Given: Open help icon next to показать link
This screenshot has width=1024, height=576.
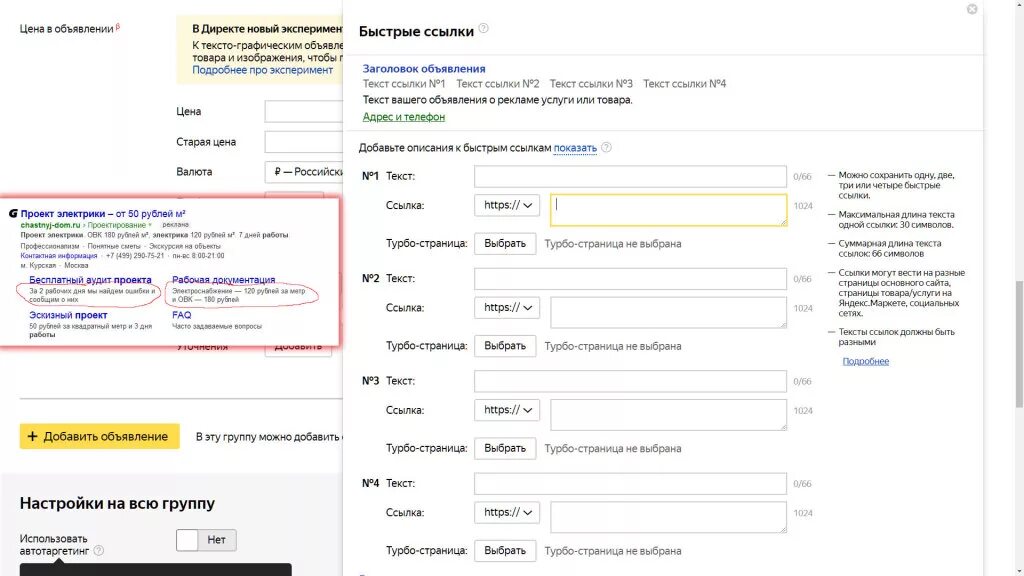Looking at the screenshot, I should [606, 148].
